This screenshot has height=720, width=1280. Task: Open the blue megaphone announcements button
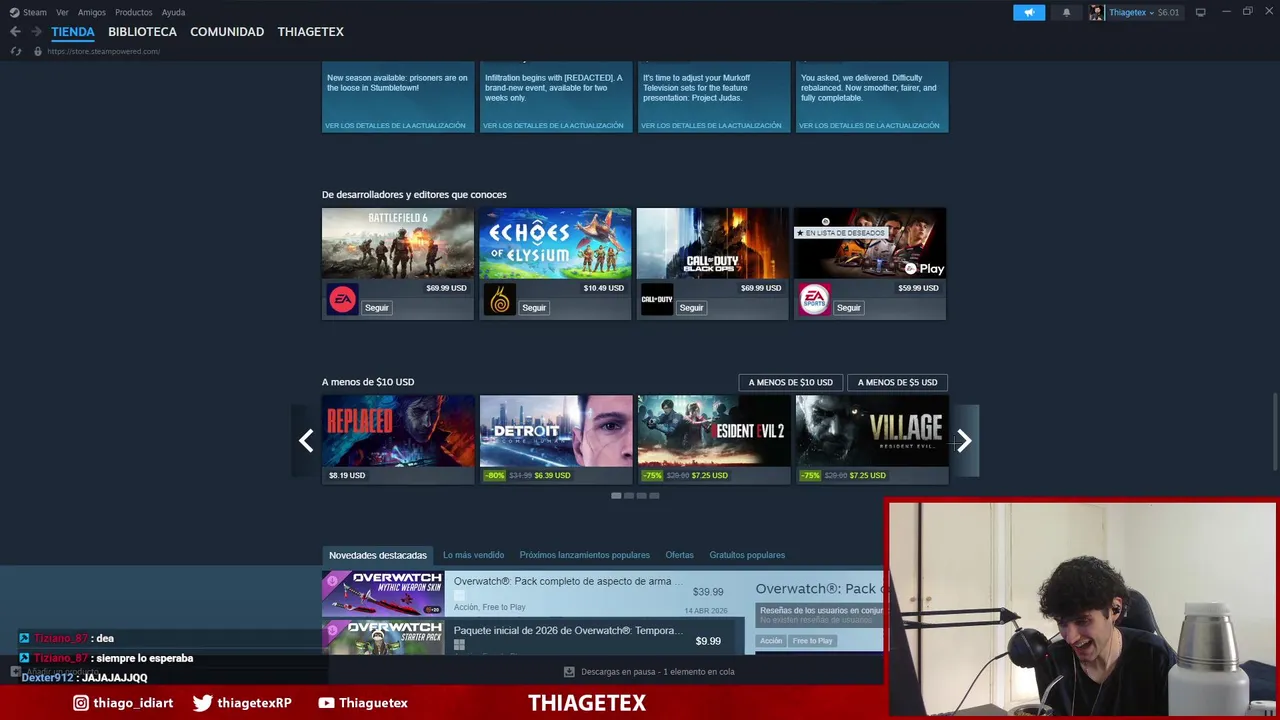pos(1029,12)
